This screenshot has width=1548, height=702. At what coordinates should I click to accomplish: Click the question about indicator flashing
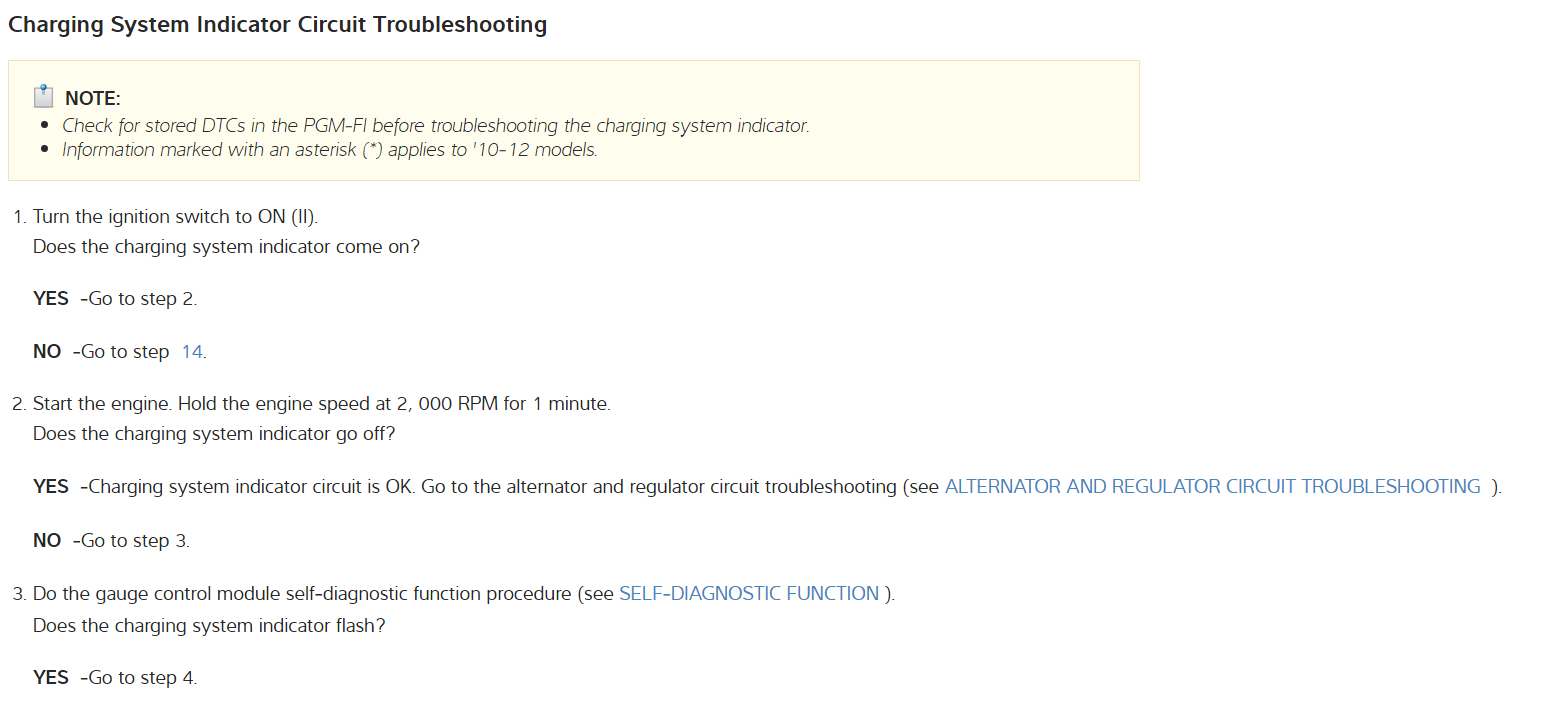[x=209, y=625]
